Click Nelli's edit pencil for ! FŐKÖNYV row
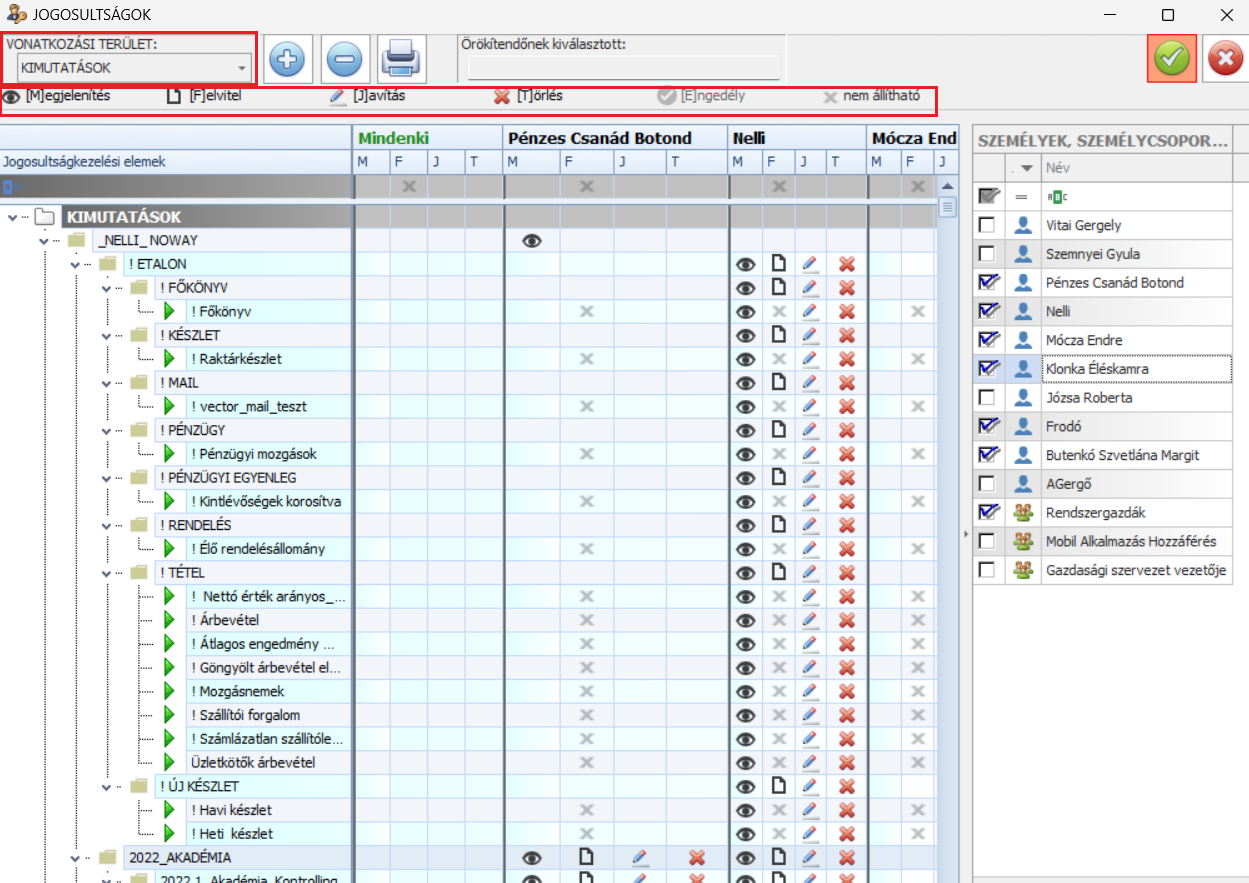 810,288
